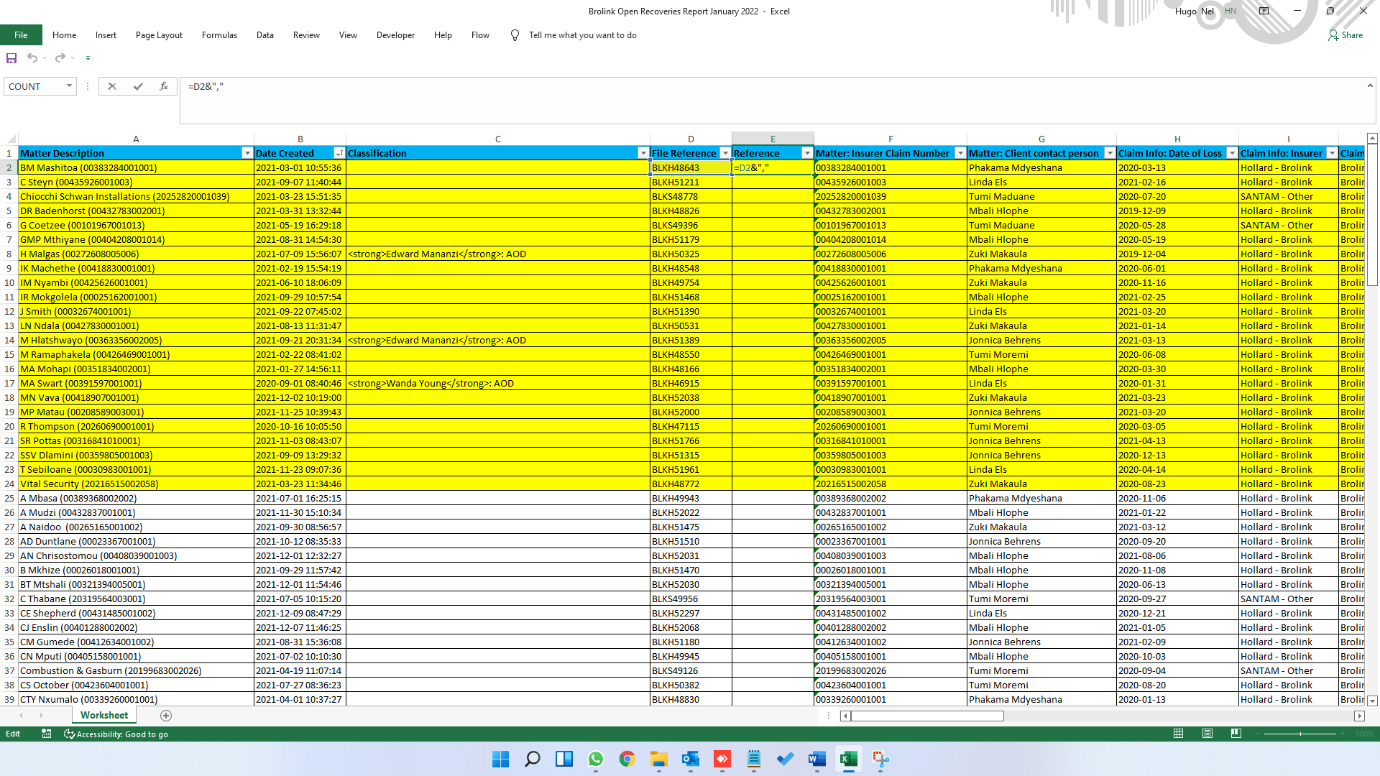Cancel the formula entry with X icon

tap(112, 87)
